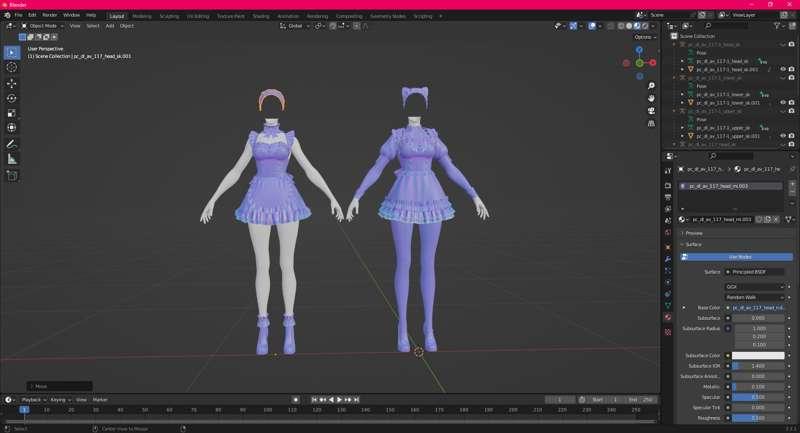Choose the Scale tool
The image size is (800, 433).
pos(12,113)
